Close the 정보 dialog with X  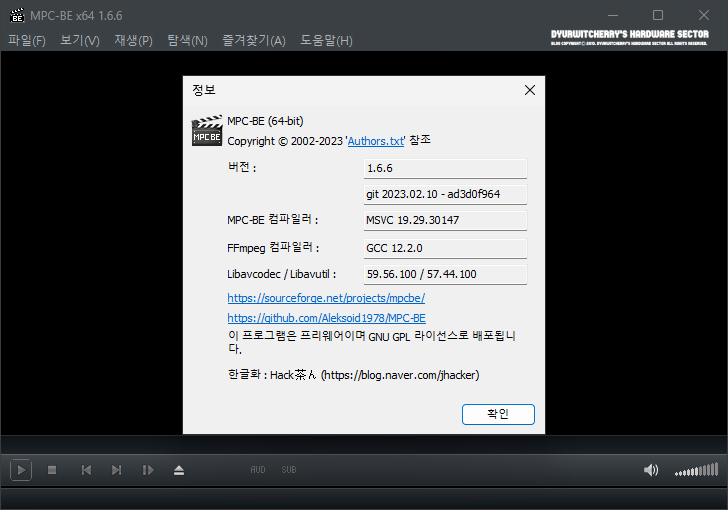point(530,90)
